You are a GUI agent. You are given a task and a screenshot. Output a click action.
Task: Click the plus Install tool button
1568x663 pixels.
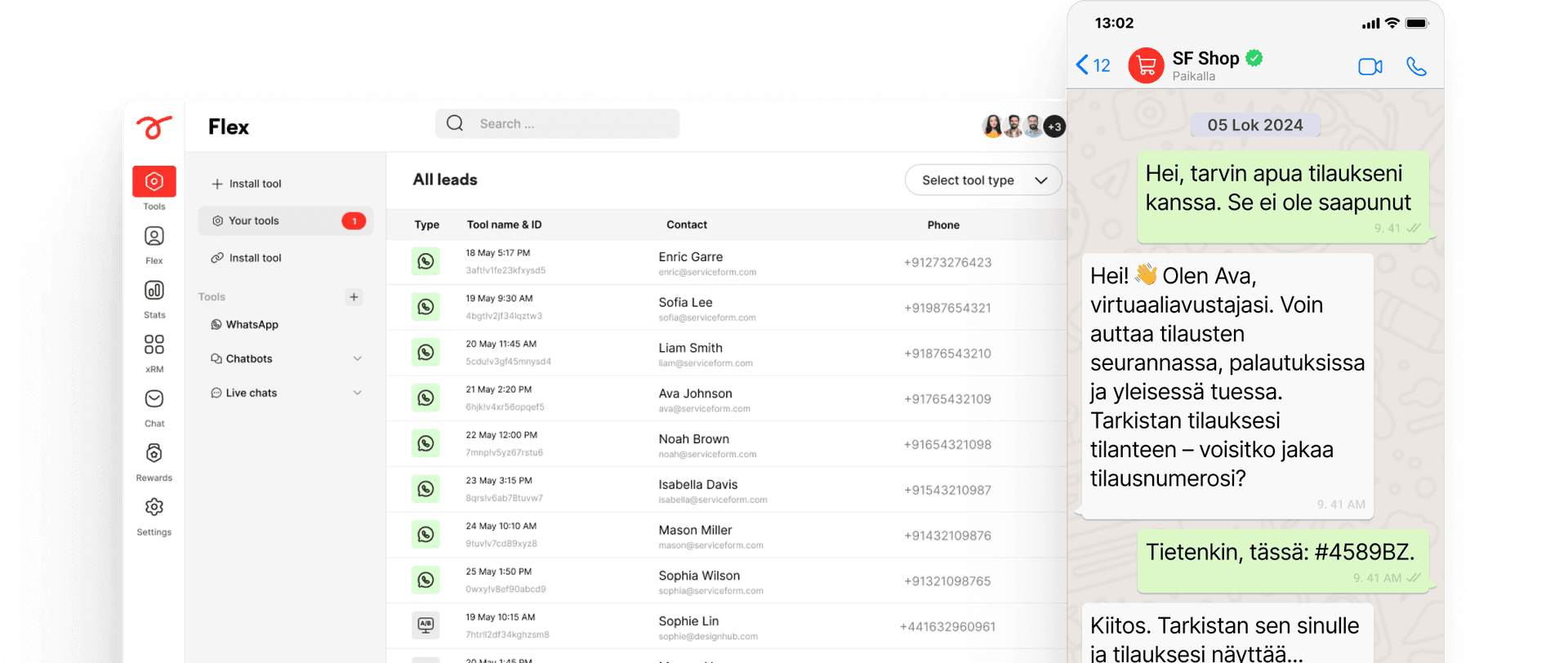(x=247, y=184)
